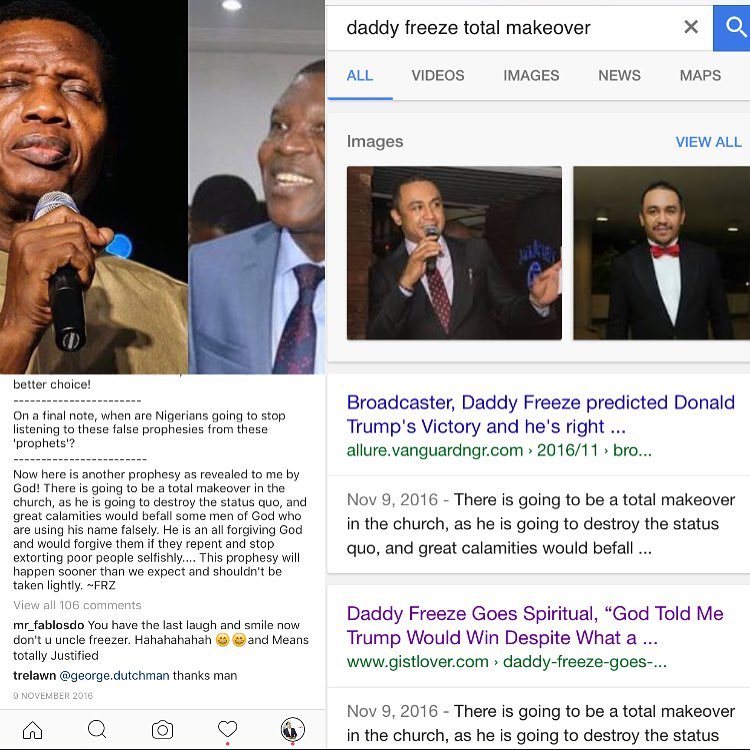Image resolution: width=750 pixels, height=750 pixels.
Task: Tap the camera icon in bottom bar
Action: pos(162,730)
